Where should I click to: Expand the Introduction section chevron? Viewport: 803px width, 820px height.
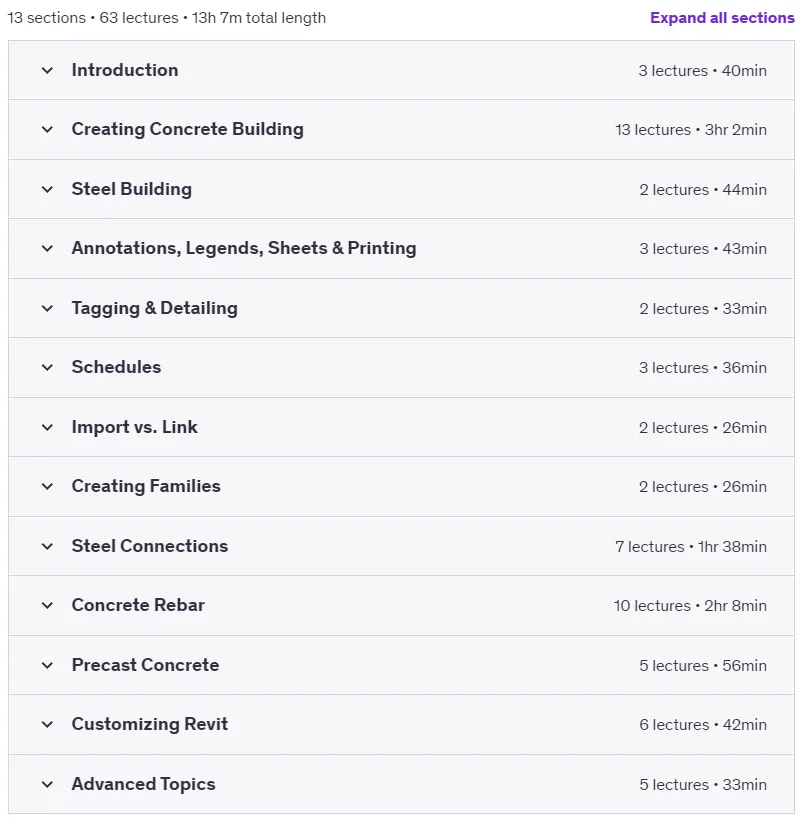tap(47, 70)
